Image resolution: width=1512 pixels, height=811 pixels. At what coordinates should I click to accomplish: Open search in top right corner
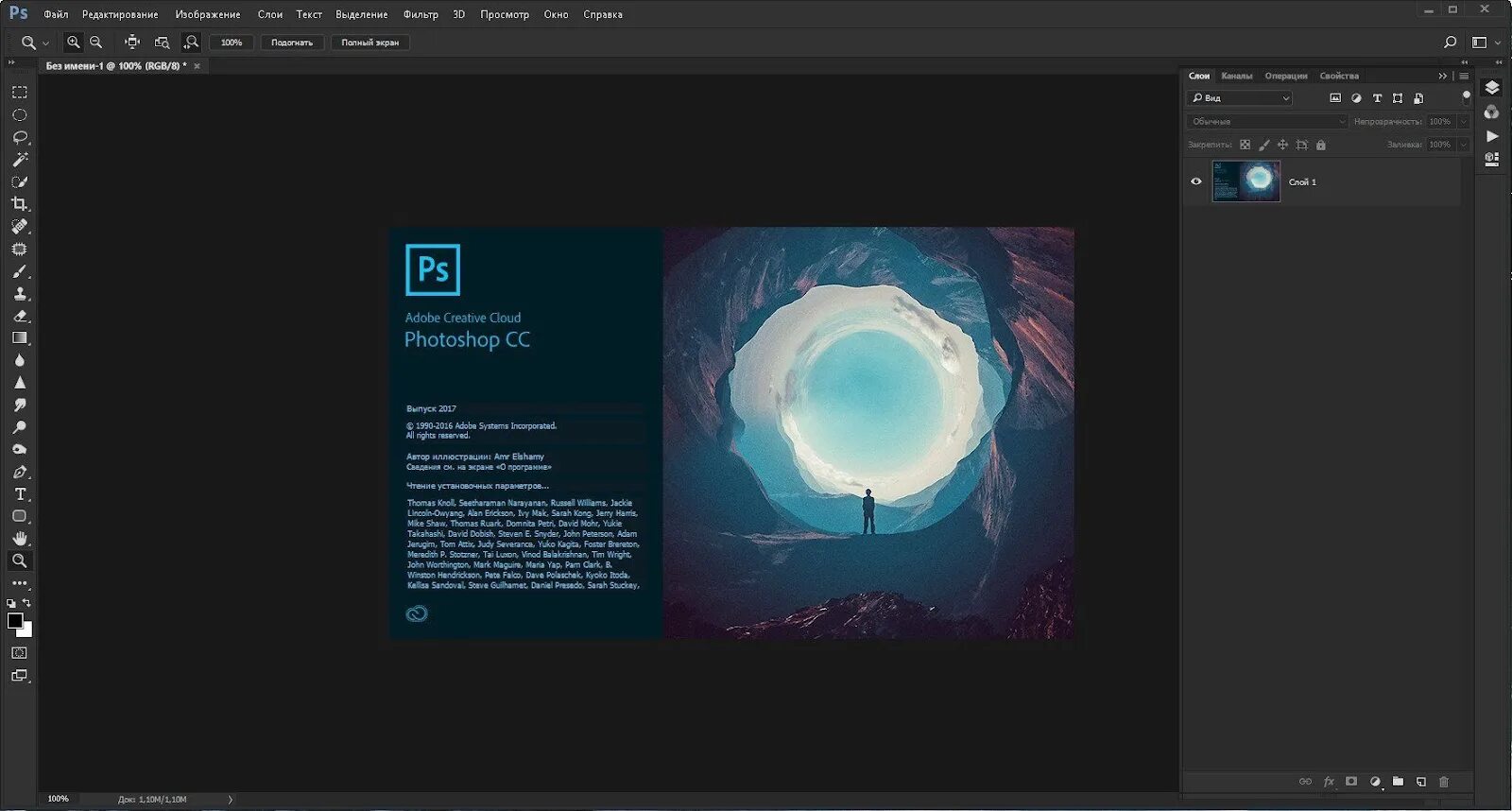pyautogui.click(x=1451, y=43)
